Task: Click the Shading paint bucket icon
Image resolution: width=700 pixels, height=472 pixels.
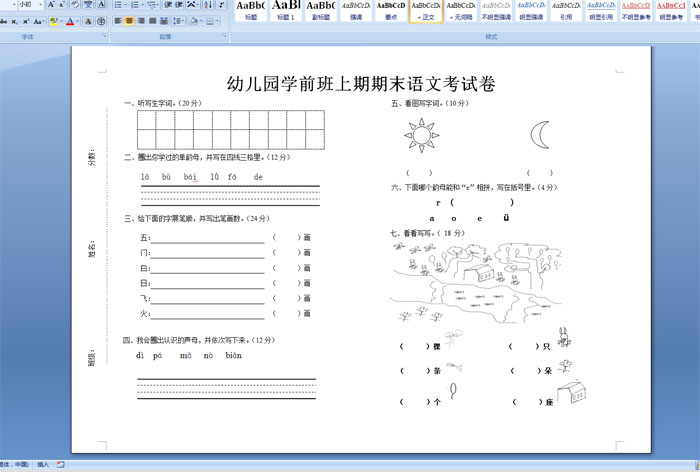Action: click(x=194, y=21)
